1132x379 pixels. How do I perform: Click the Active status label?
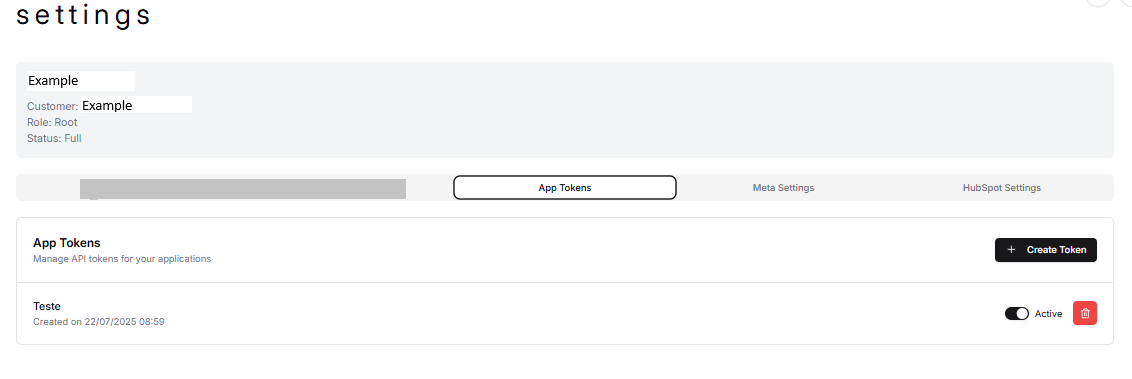pyautogui.click(x=1048, y=313)
